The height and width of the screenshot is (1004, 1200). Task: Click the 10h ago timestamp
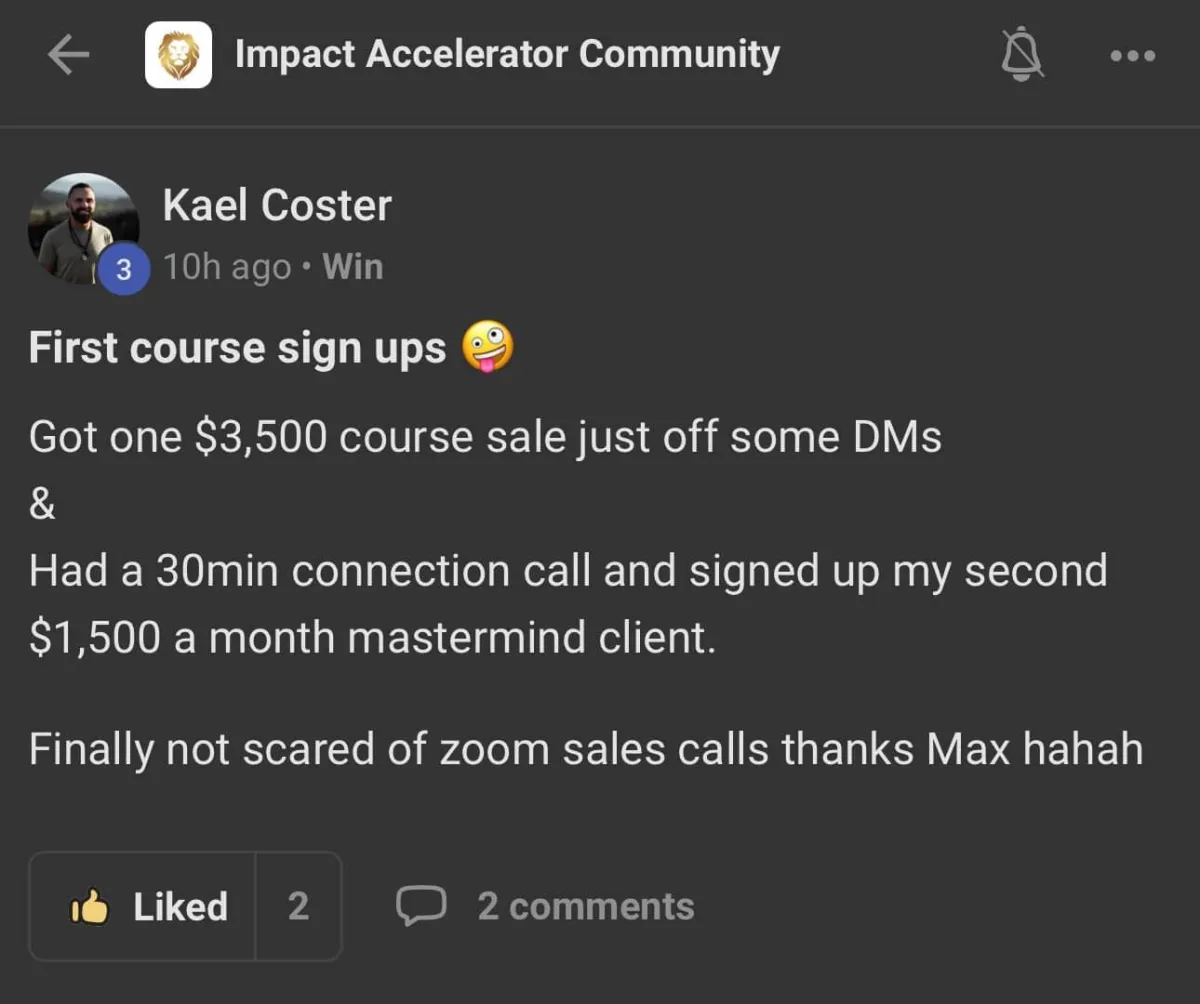point(227,267)
